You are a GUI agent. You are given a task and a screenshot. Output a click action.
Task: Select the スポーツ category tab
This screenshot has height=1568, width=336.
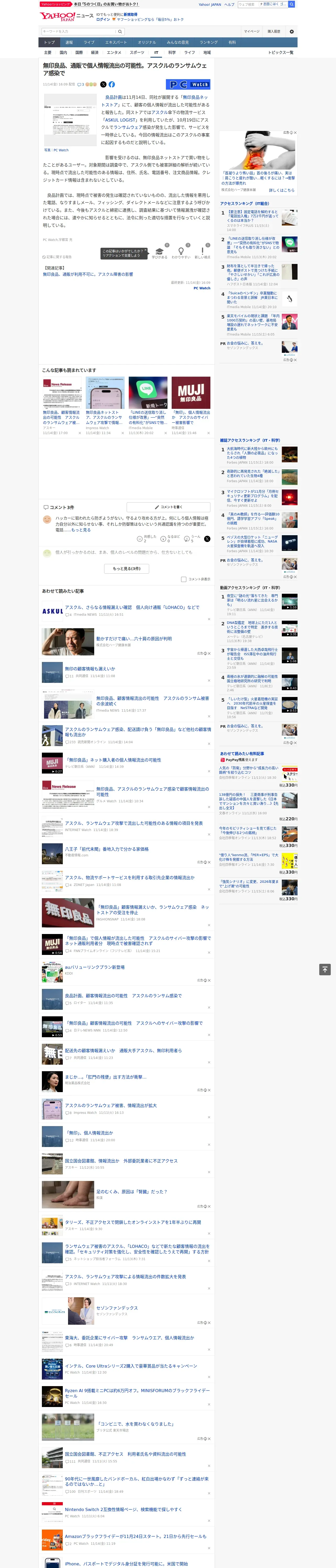pos(137,52)
